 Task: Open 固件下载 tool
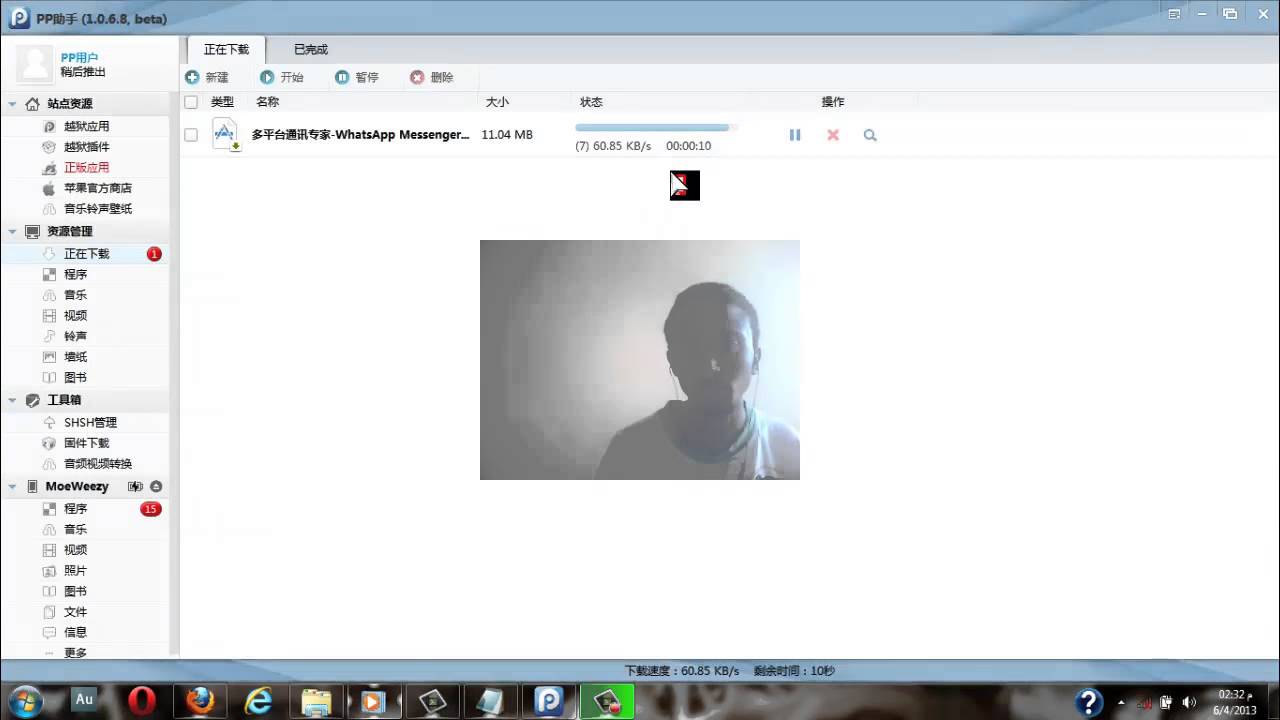click(85, 443)
